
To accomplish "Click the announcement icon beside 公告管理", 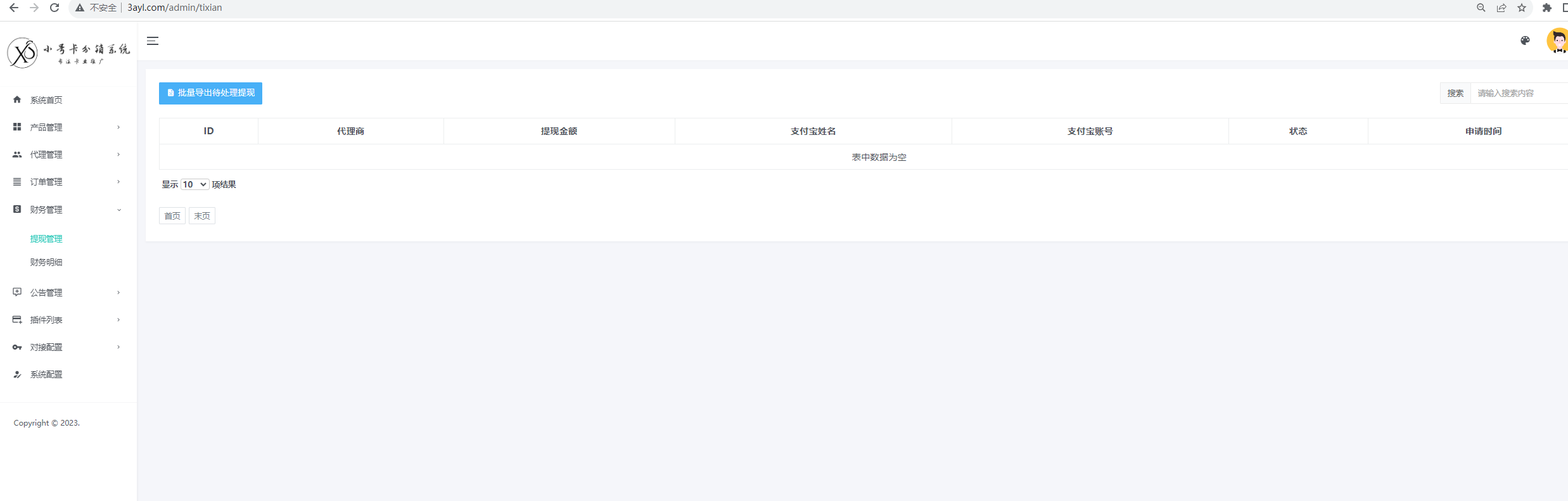I will pyautogui.click(x=17, y=292).
